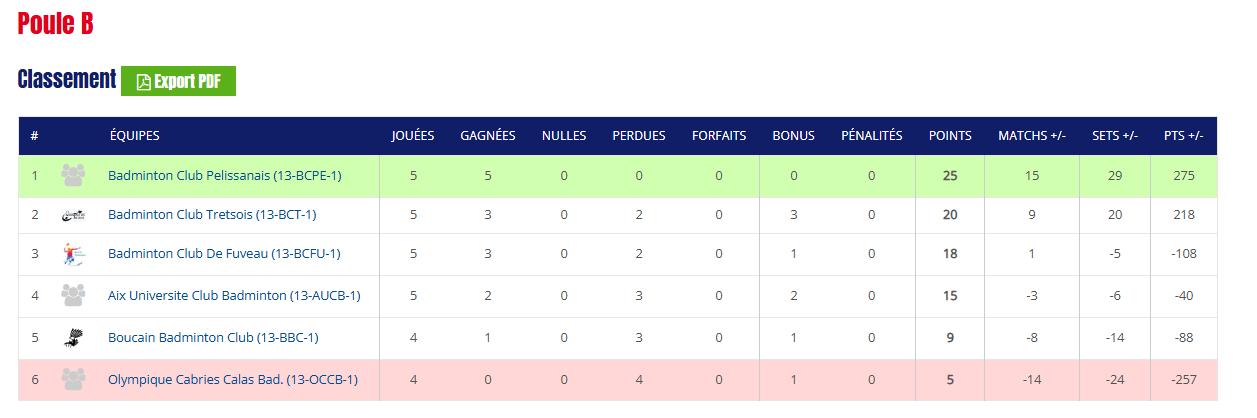The width and height of the screenshot is (1257, 418).
Task: Click Badminton Club Pelissanais team logo placeholder
Action: (x=73, y=175)
